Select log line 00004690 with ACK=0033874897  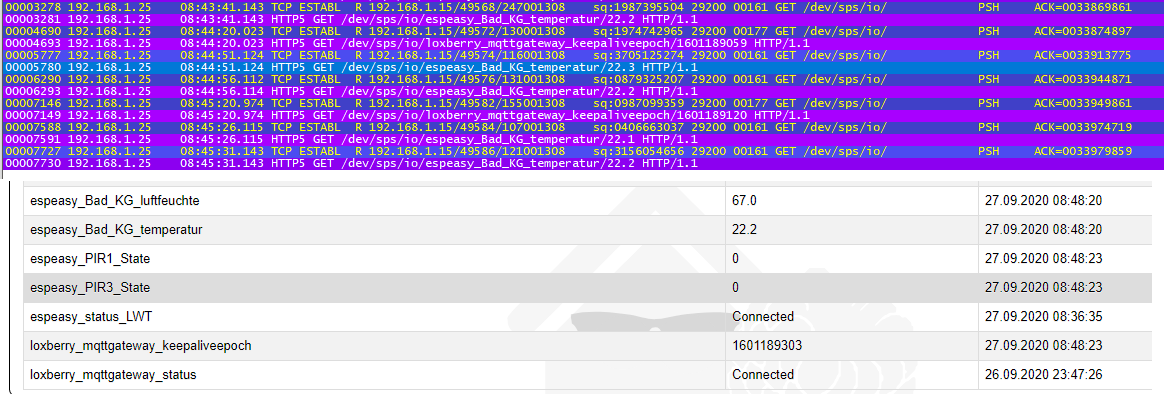[582, 31]
